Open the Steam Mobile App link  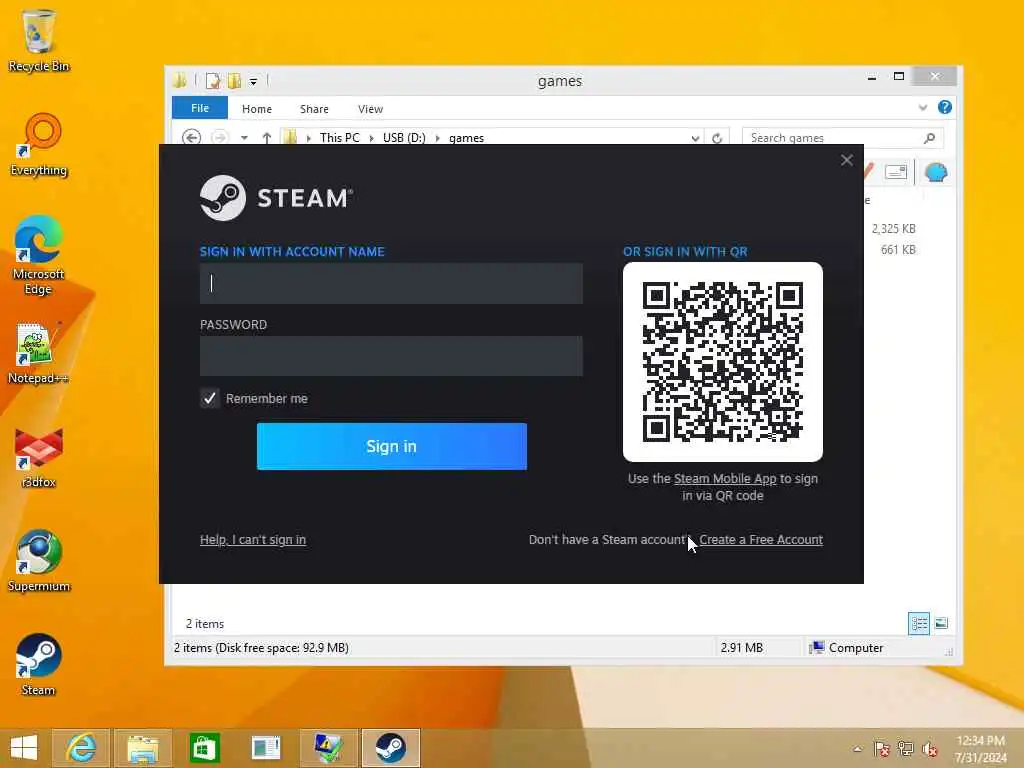click(x=725, y=479)
